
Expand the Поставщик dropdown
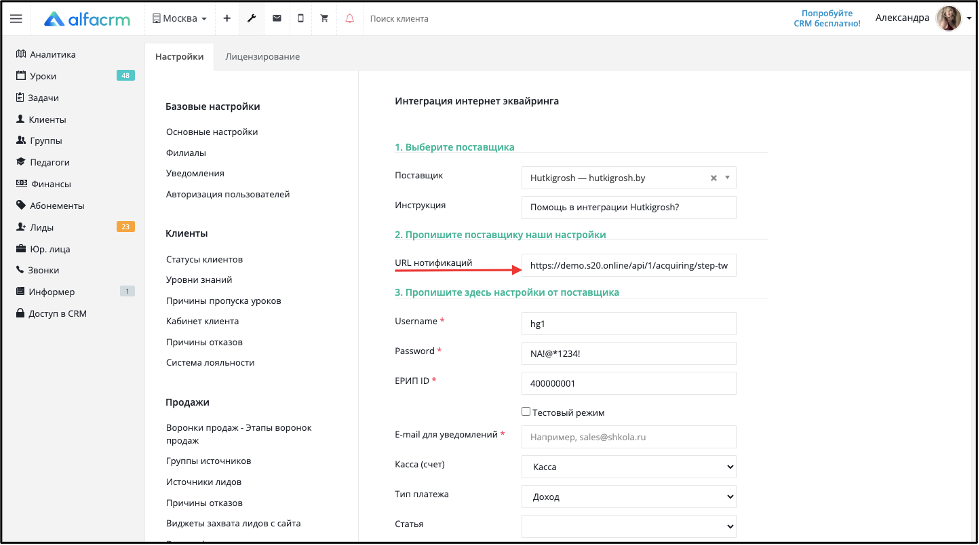coord(727,178)
